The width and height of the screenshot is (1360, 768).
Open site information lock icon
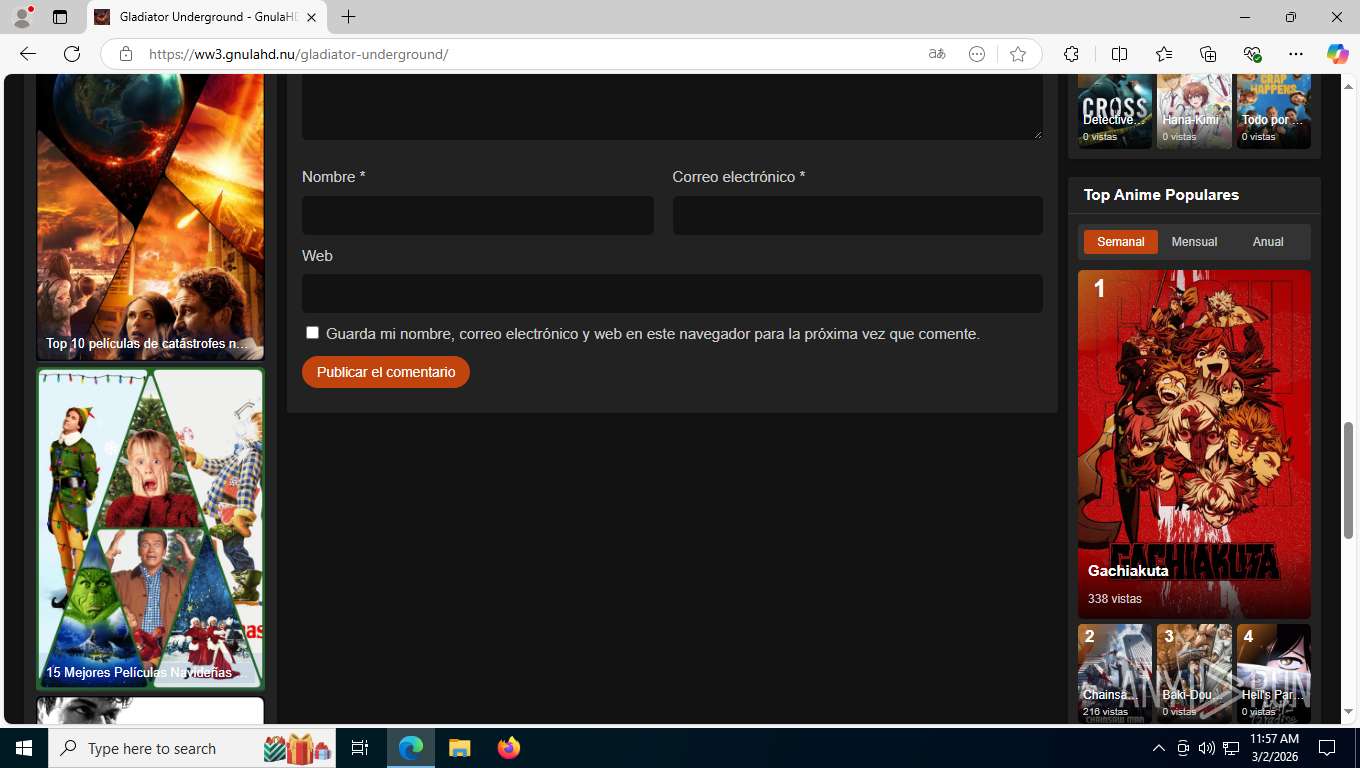click(x=125, y=54)
